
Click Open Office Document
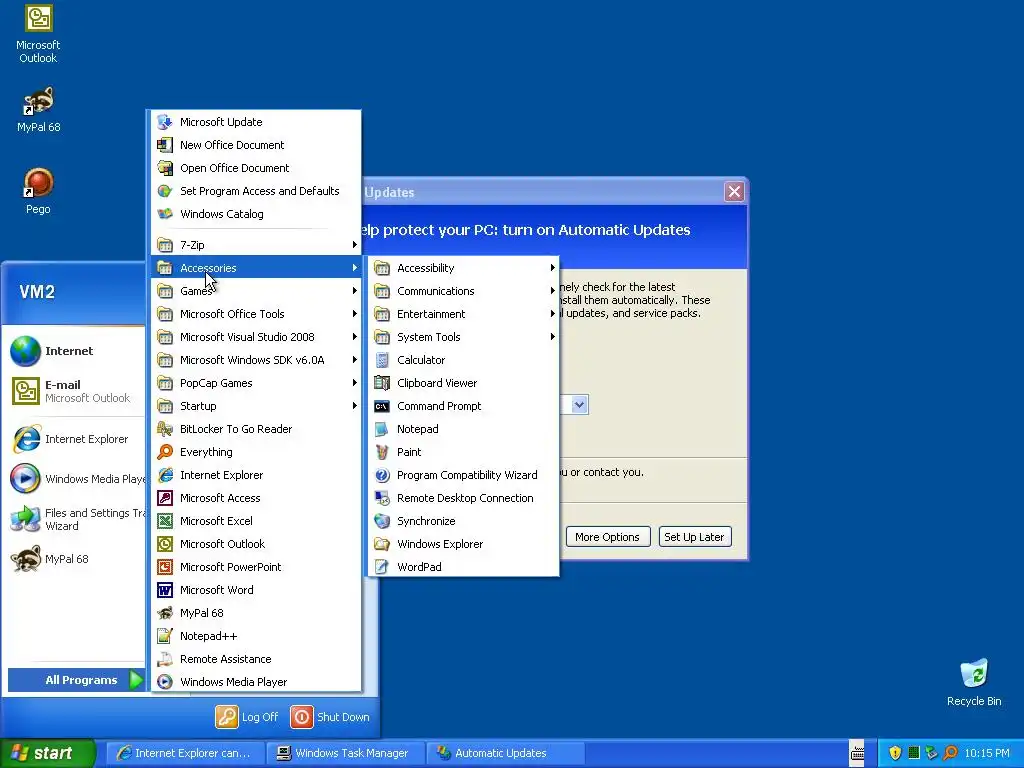pos(256,167)
